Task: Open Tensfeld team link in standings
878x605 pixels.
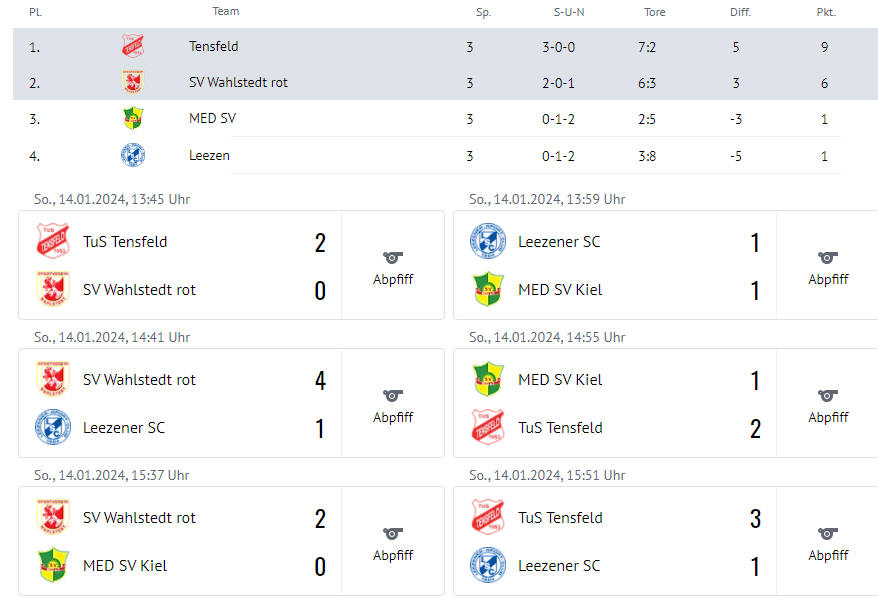Action: point(213,46)
